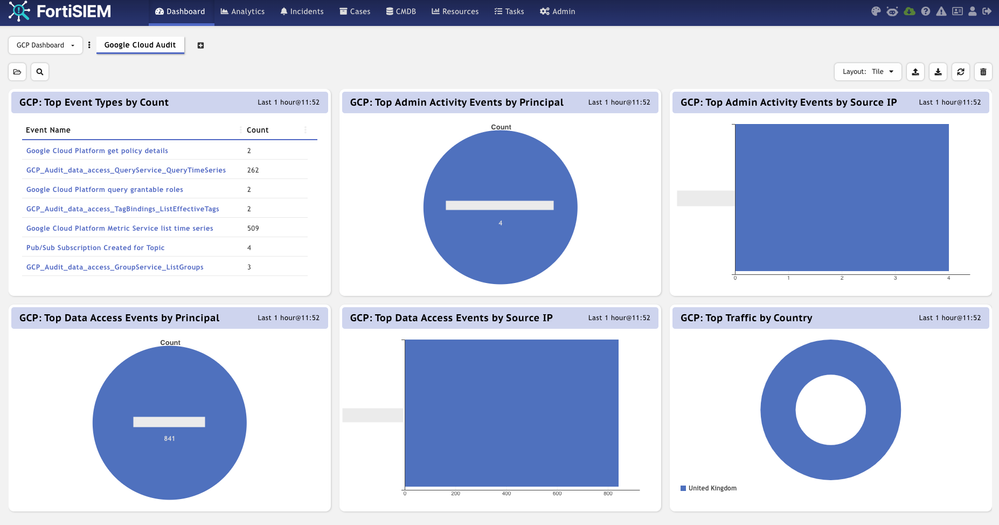Click the United Kingdom legend color swatch

pyautogui.click(x=683, y=488)
